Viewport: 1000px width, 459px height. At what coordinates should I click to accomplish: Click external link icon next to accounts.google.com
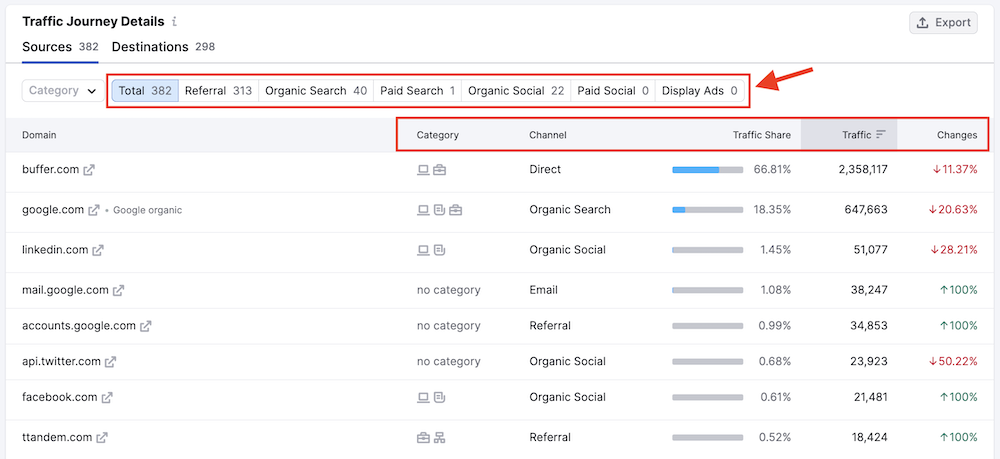[x=145, y=326]
